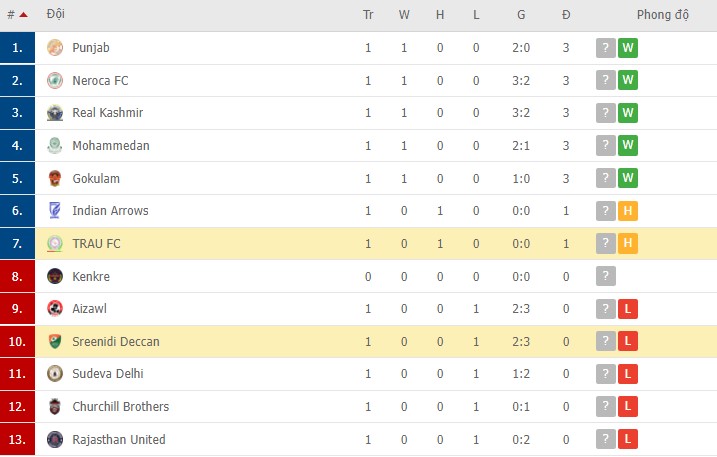Screen dimensions: 717x457
Task: Click Indian Arrows' orange H form badge
Action: click(x=628, y=211)
